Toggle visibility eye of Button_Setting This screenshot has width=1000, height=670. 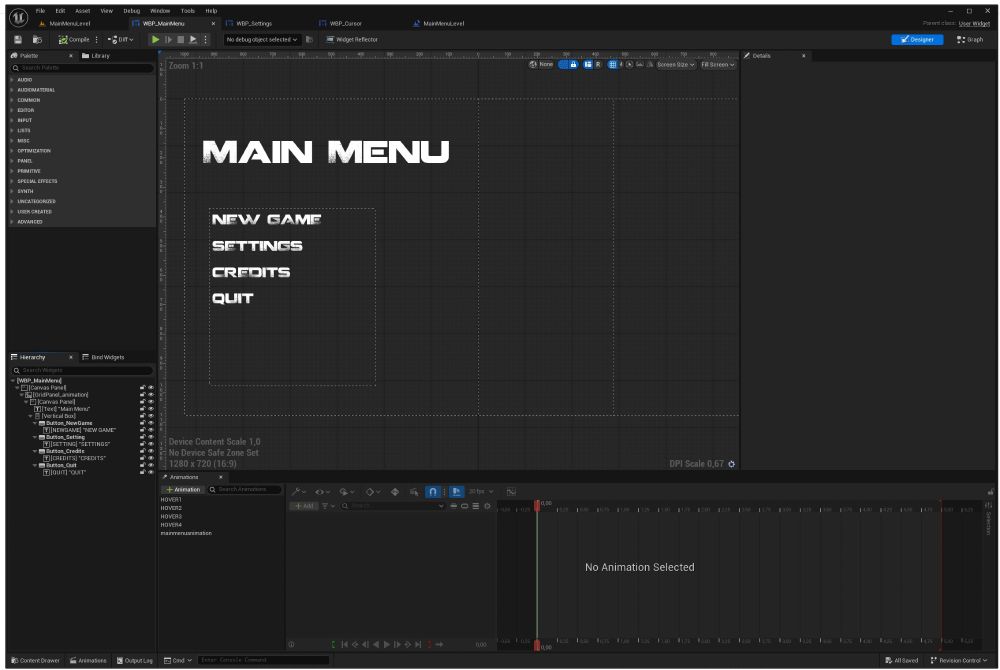tap(151, 437)
